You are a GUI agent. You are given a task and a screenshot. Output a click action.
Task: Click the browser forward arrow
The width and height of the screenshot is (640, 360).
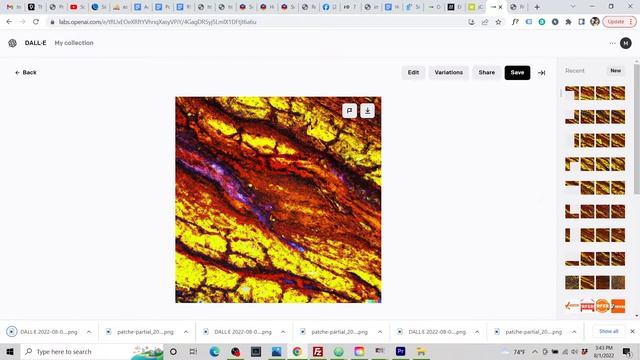22,22
